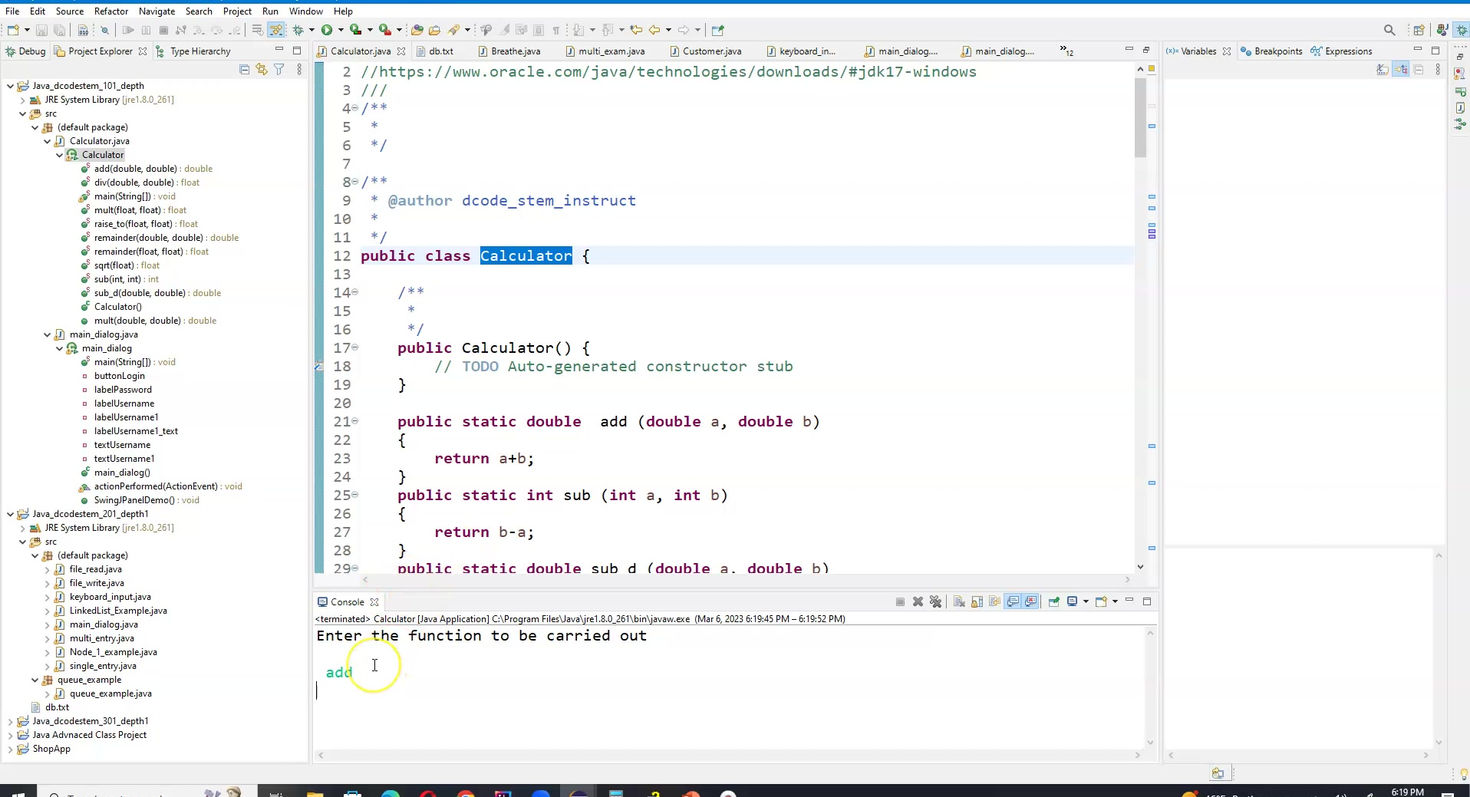This screenshot has width=1470, height=797.
Task: Select the Debug perspective icon at top right
Action: (x=1461, y=30)
